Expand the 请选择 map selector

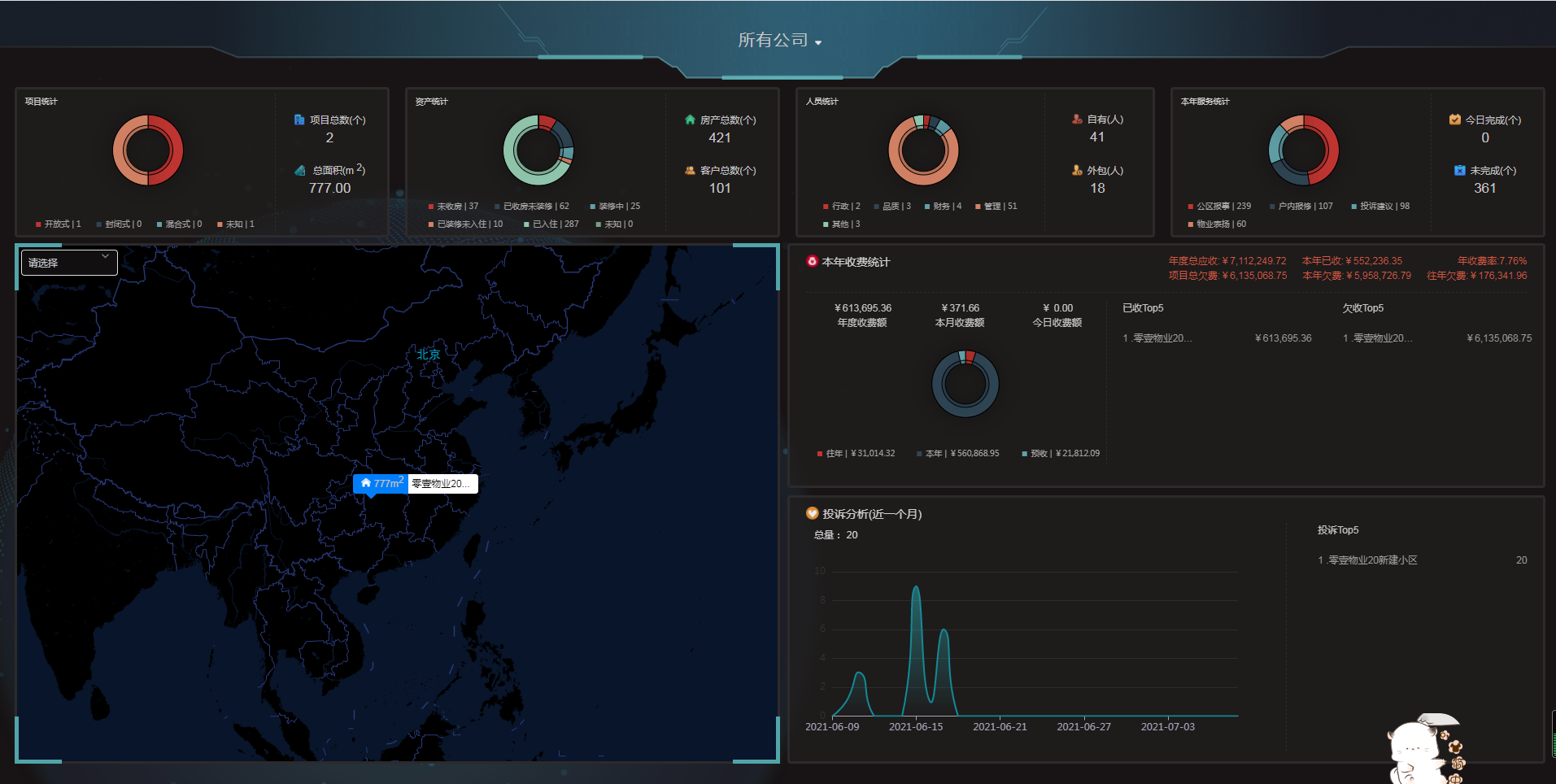click(69, 263)
